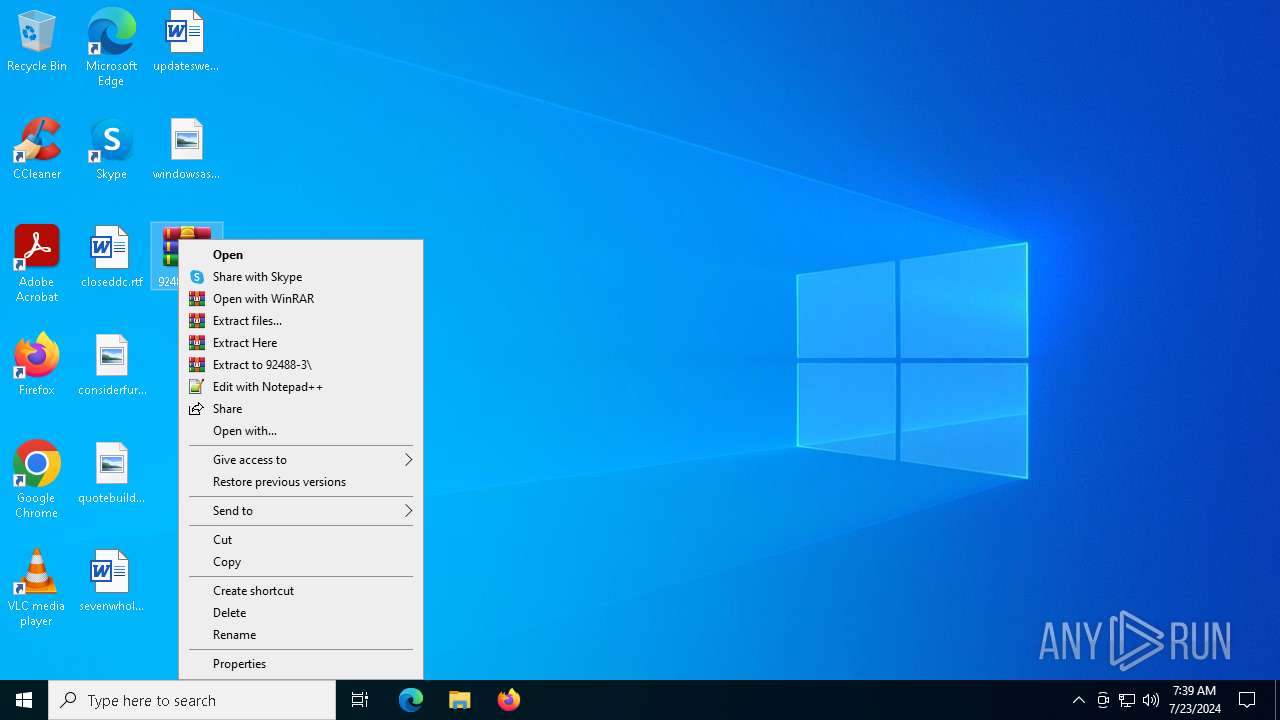This screenshot has width=1280, height=720.
Task: Expand the Give access to submenu
Action: click(x=301, y=460)
